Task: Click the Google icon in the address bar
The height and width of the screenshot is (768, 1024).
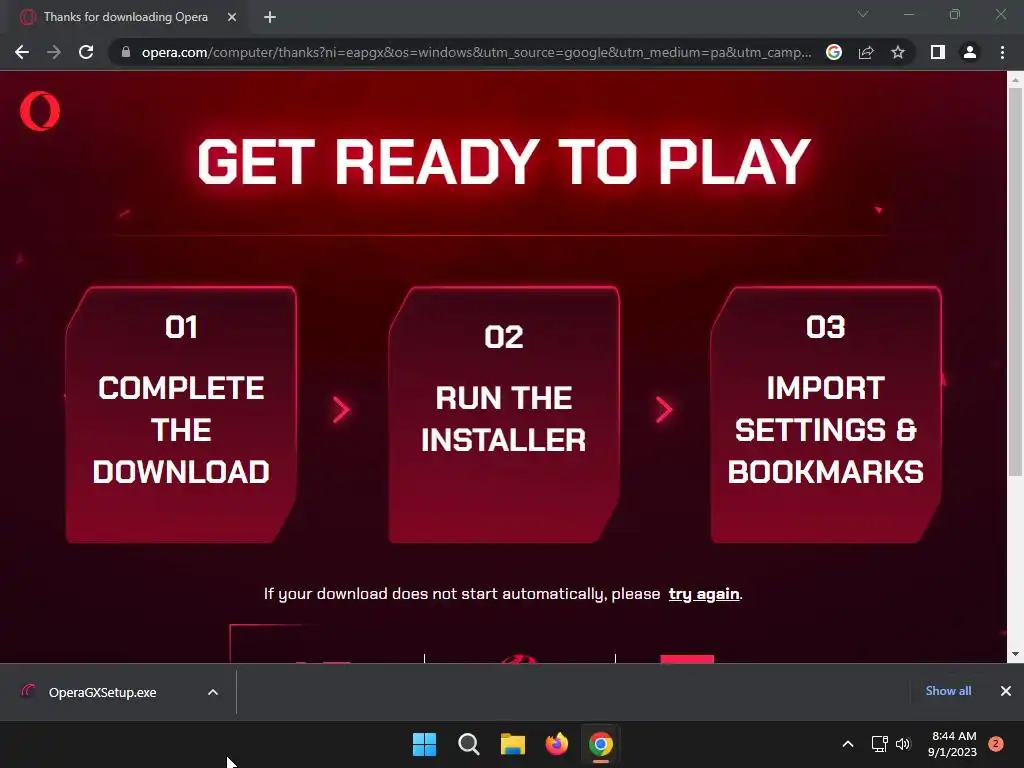Action: [x=834, y=52]
